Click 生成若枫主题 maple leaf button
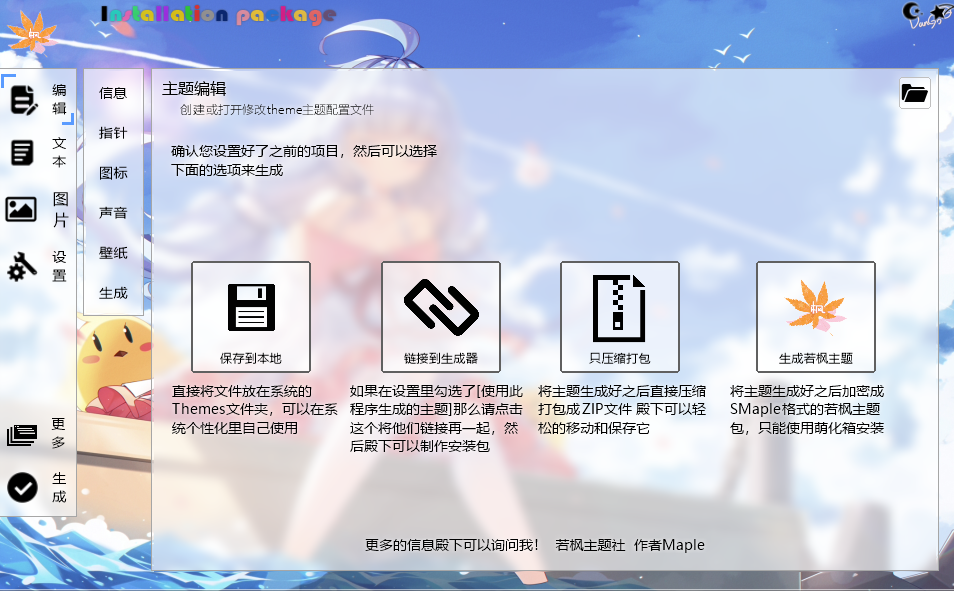The image size is (954, 591). coord(815,317)
